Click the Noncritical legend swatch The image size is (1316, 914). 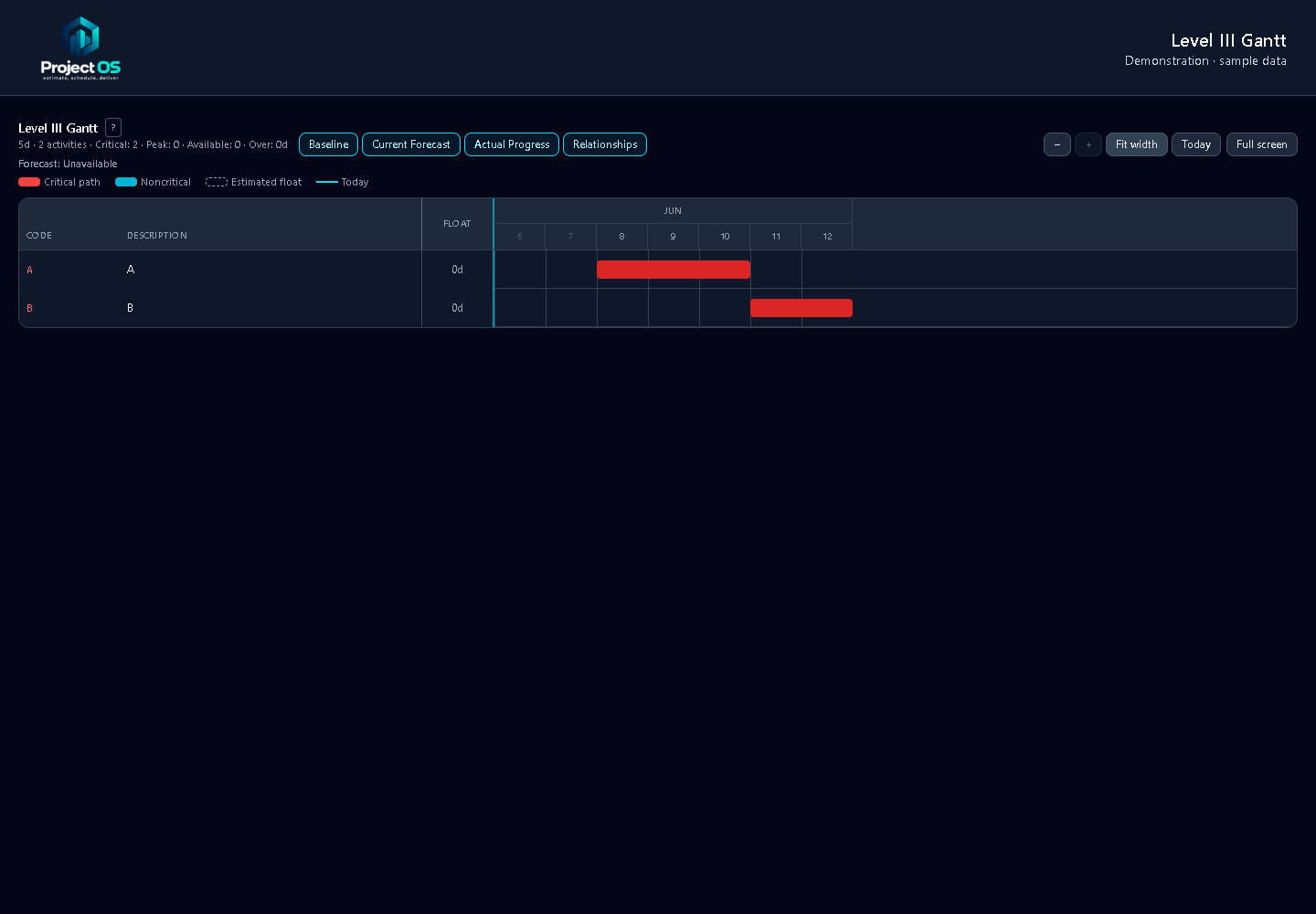point(126,182)
